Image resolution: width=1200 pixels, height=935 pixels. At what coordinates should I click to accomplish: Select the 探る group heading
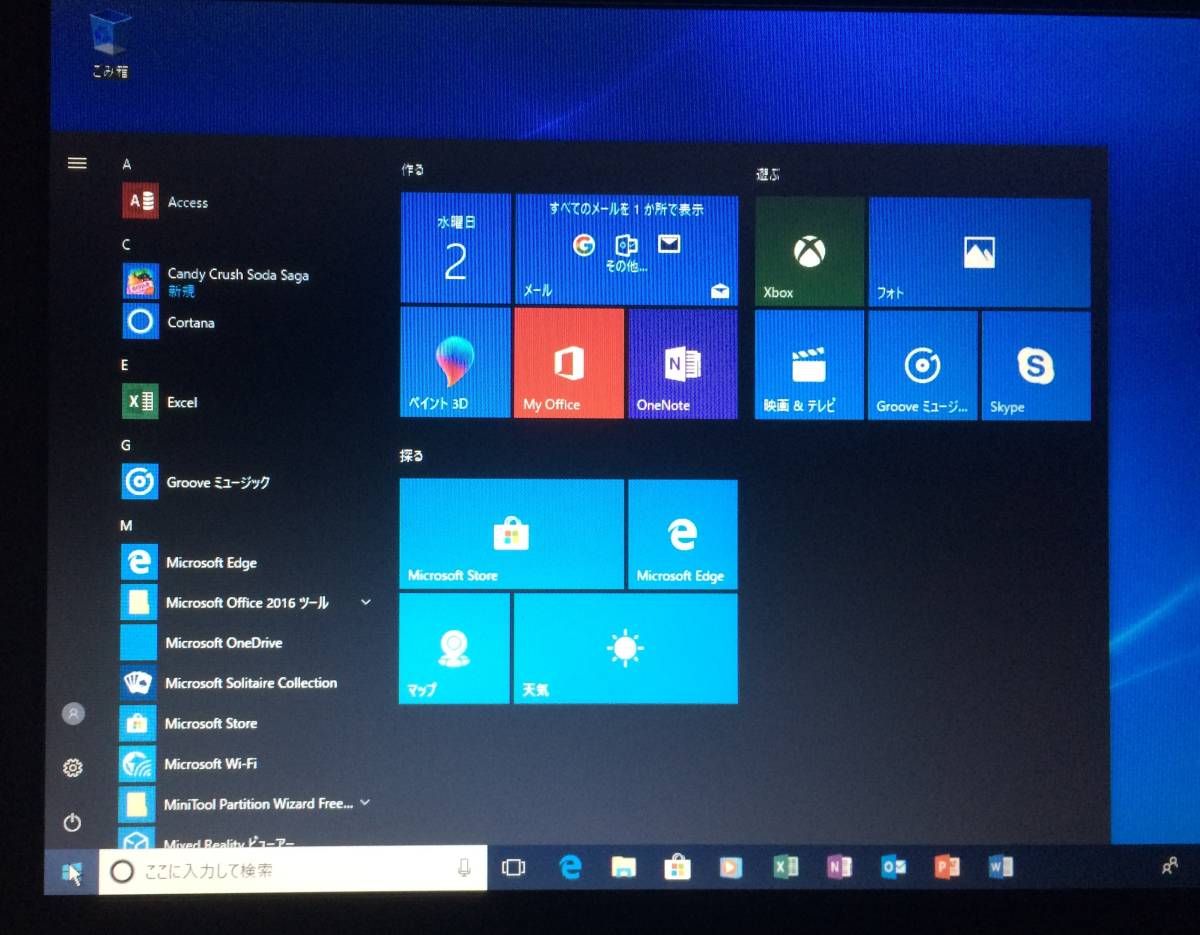tap(412, 456)
